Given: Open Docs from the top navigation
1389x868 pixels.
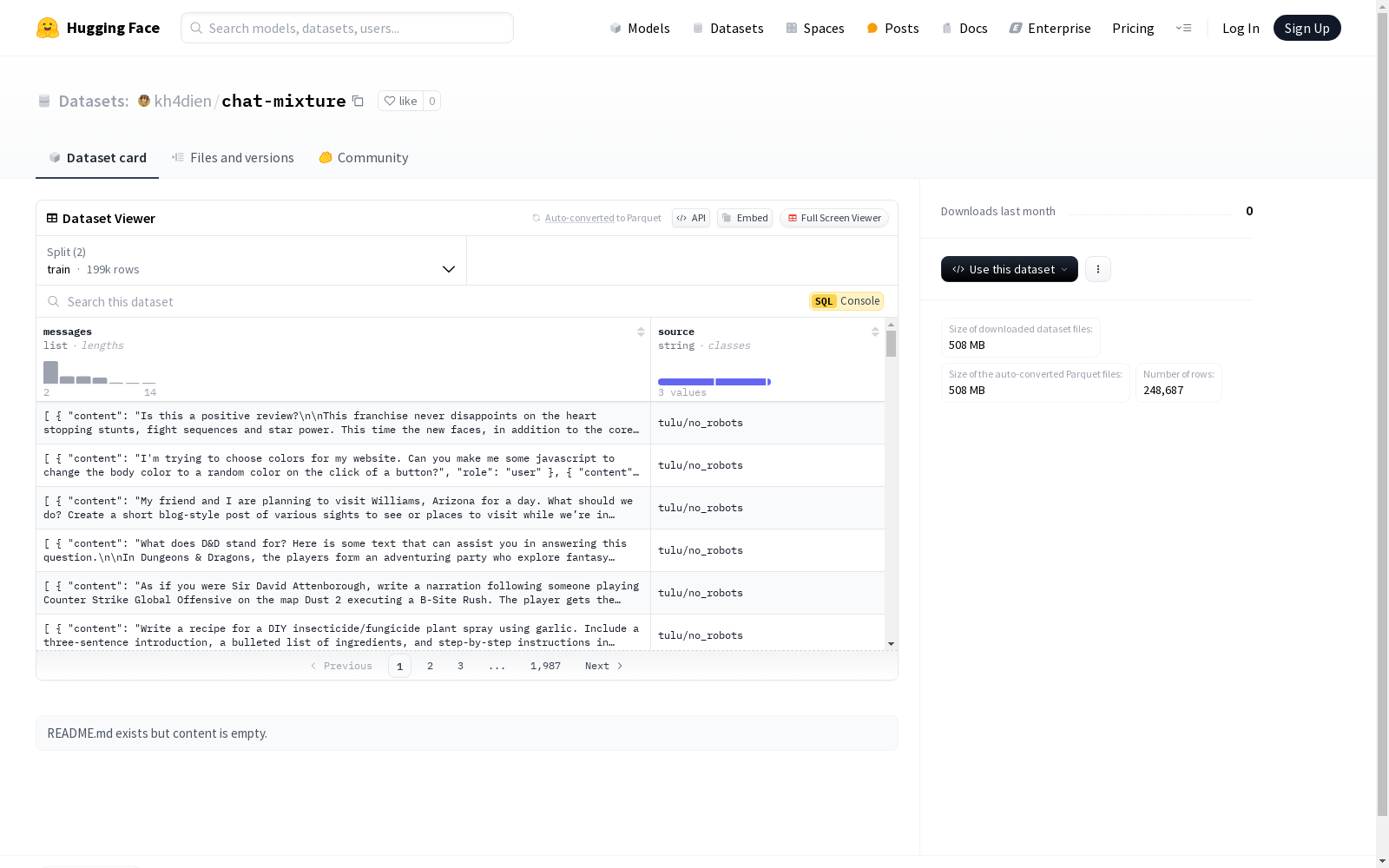Looking at the screenshot, I should click(x=964, y=28).
